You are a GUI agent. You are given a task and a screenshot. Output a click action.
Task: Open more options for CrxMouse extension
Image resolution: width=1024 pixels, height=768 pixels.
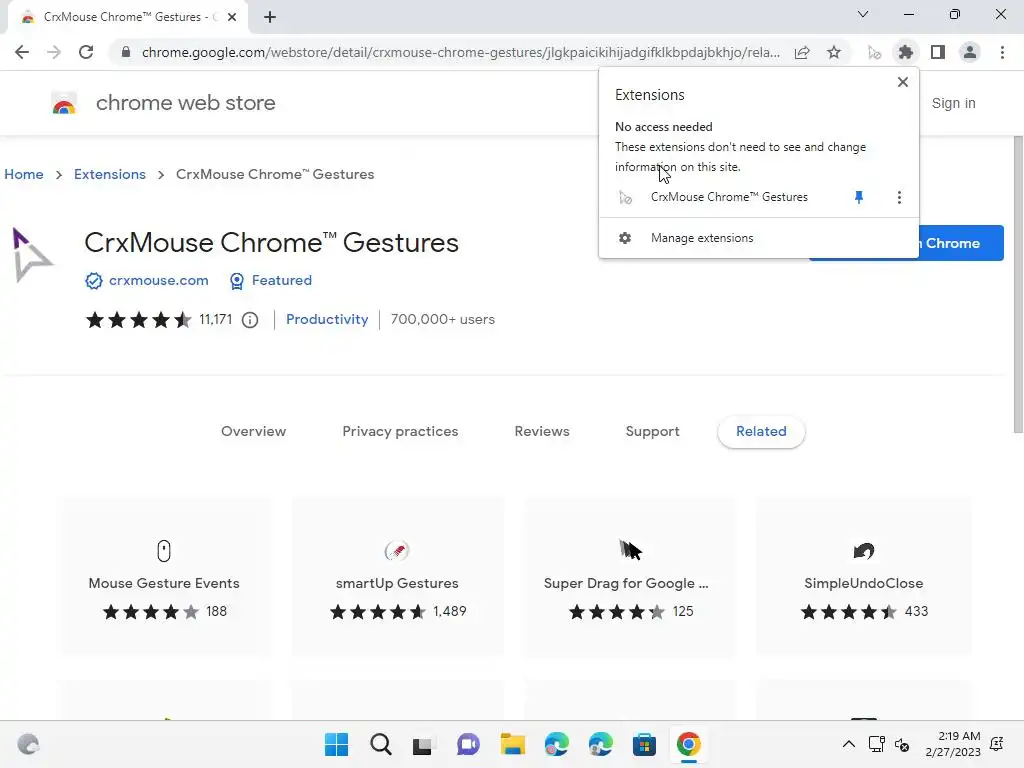coord(899,197)
